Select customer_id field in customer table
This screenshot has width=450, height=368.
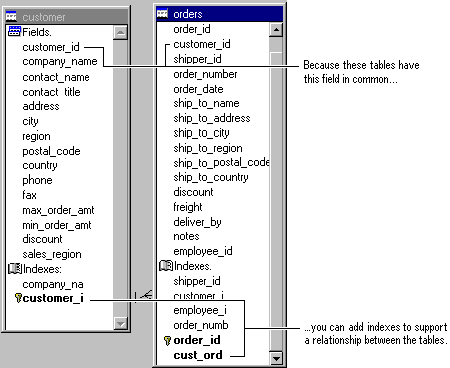pos(51,47)
